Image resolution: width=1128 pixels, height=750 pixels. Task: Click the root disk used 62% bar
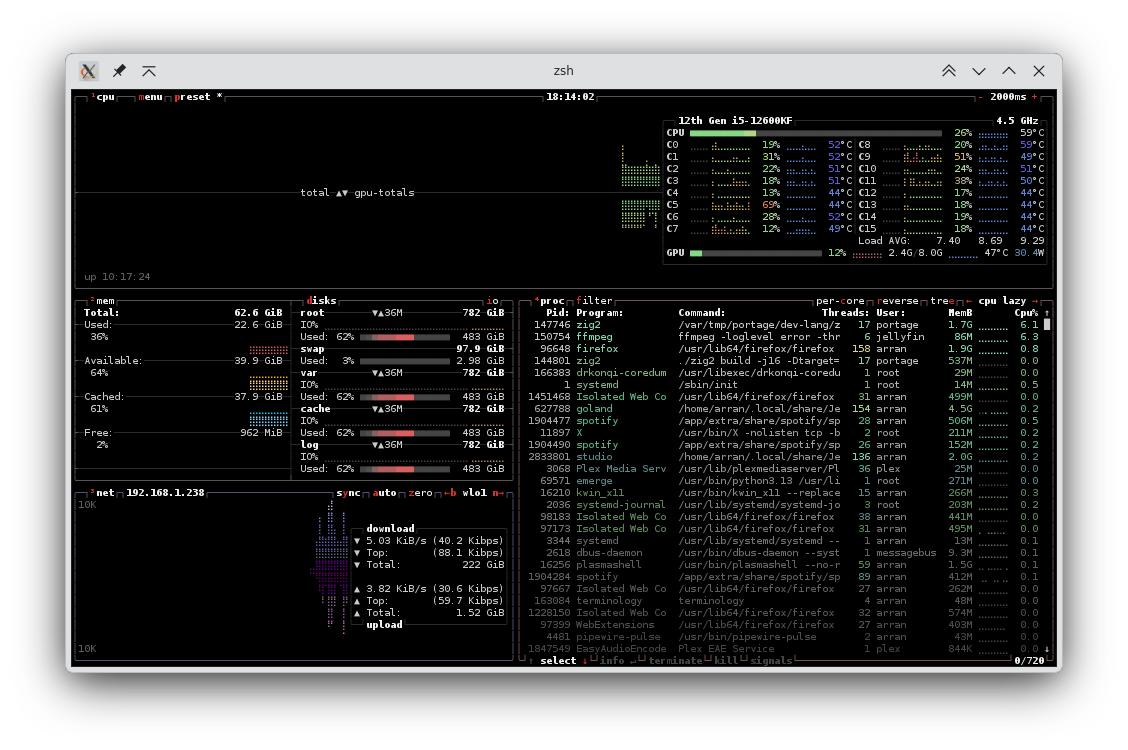404,337
